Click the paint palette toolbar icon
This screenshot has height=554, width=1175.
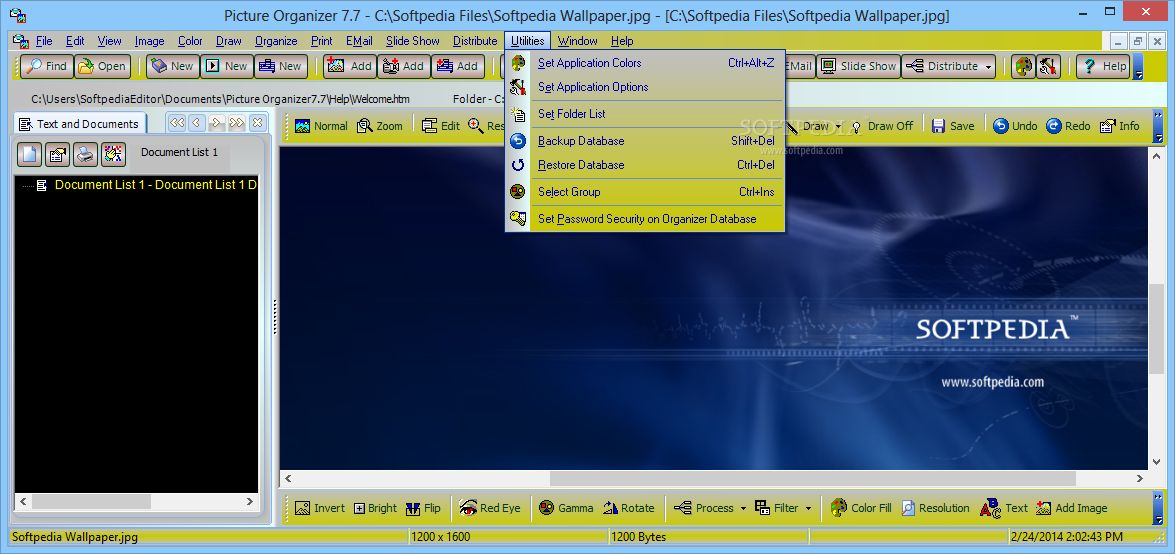[1022, 66]
